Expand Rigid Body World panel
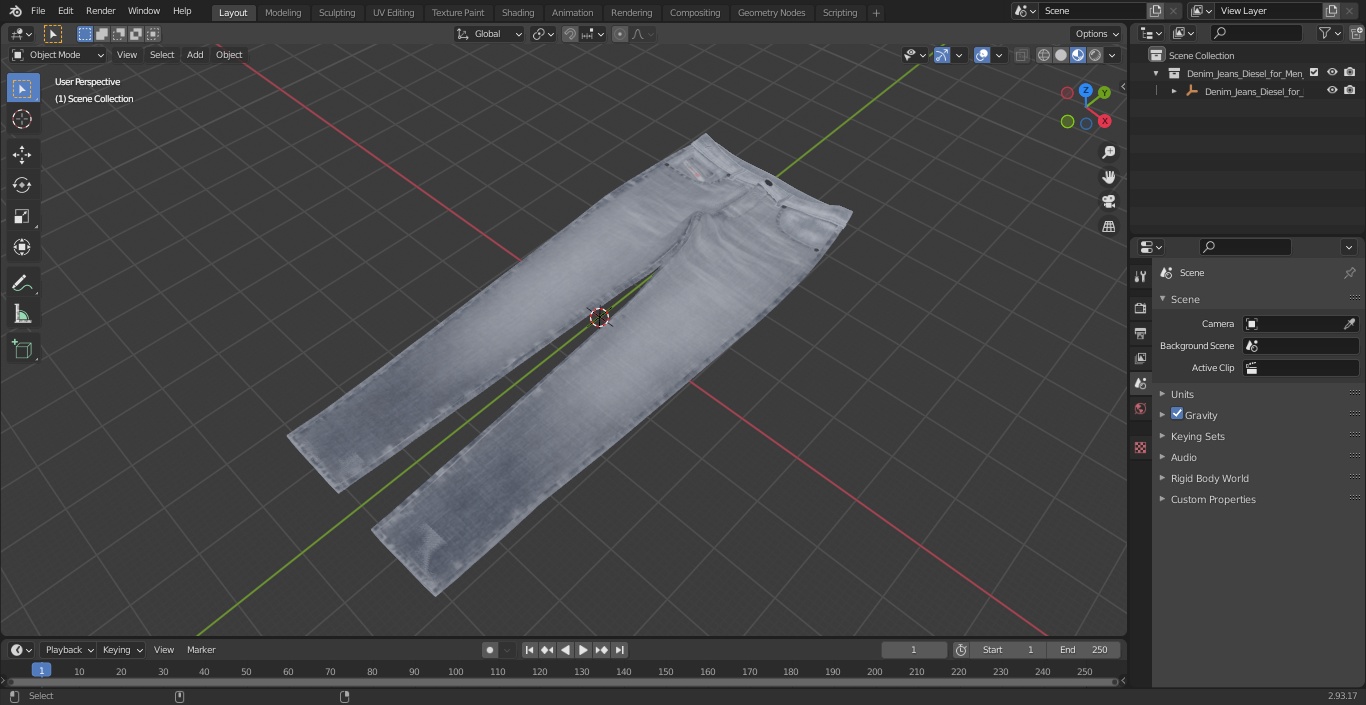The image size is (1366, 705). (1209, 478)
